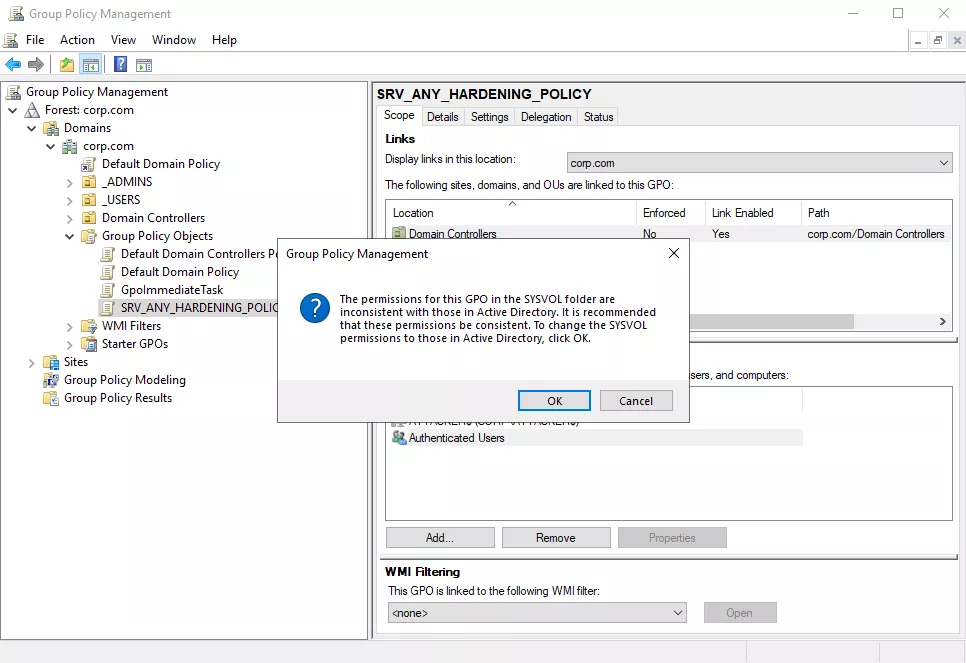Open the Display links location dropdown

coord(760,163)
